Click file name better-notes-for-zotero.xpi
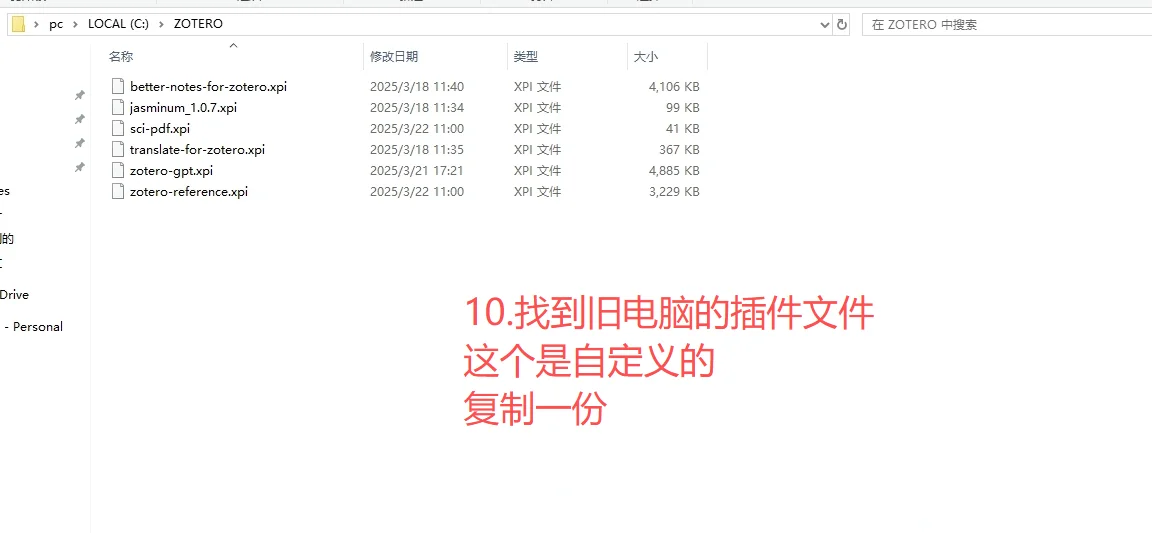 pyautogui.click(x=209, y=86)
